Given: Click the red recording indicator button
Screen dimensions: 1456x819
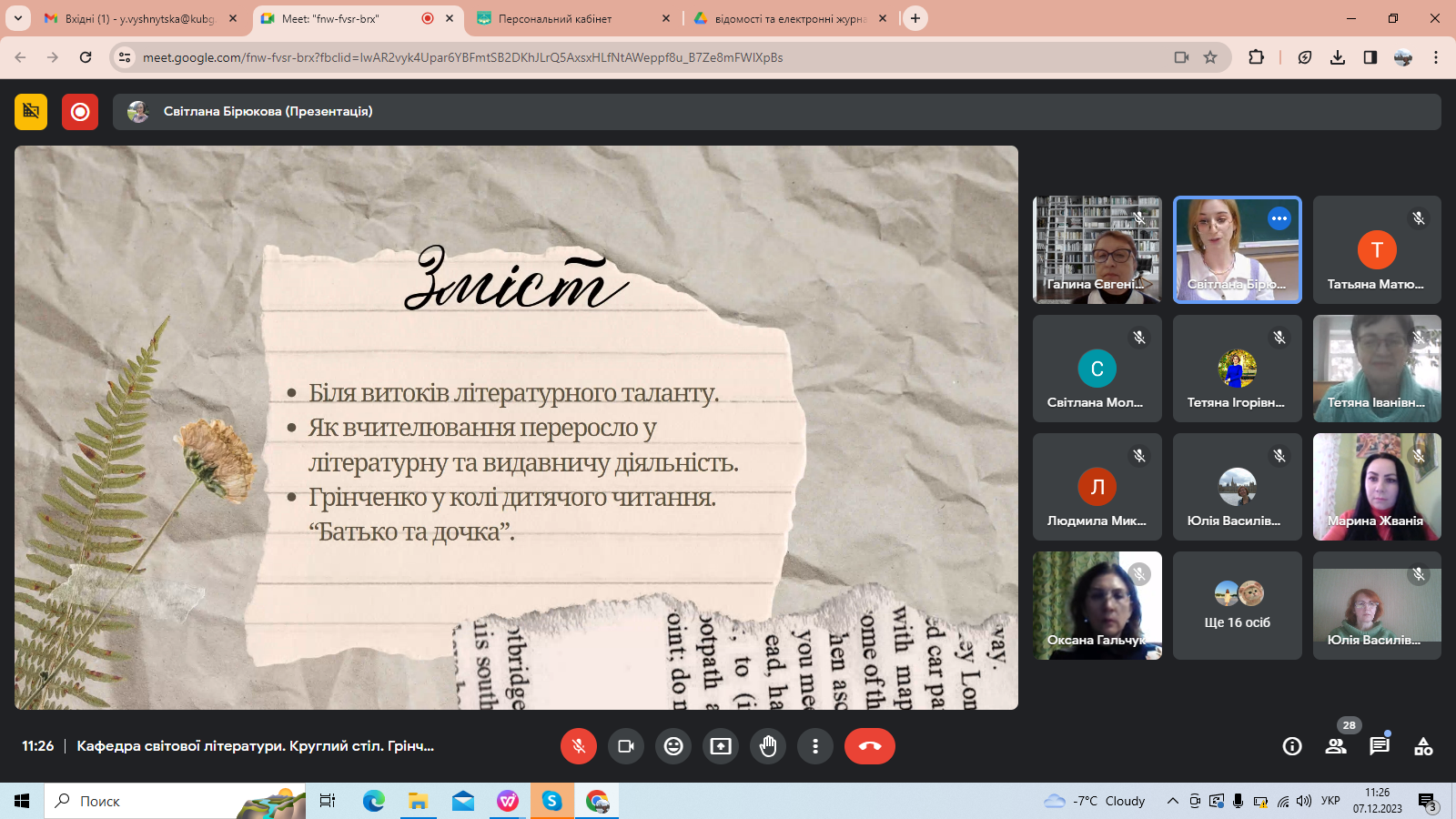Looking at the screenshot, I should 80,112.
